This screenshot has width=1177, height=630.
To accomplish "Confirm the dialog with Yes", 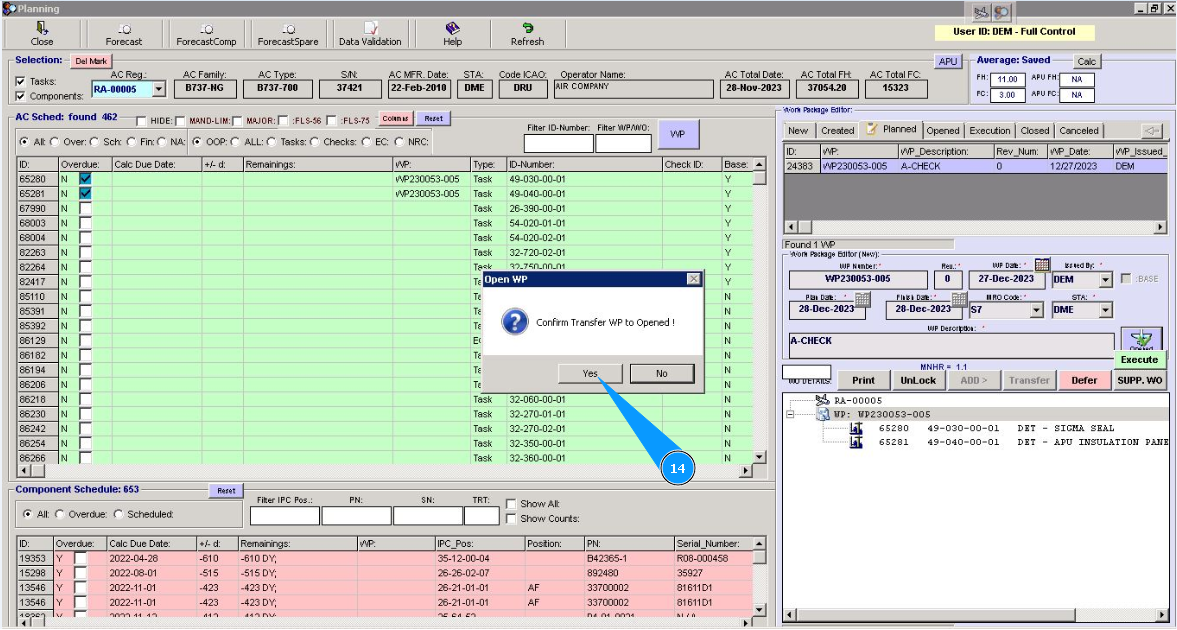I will pos(591,373).
